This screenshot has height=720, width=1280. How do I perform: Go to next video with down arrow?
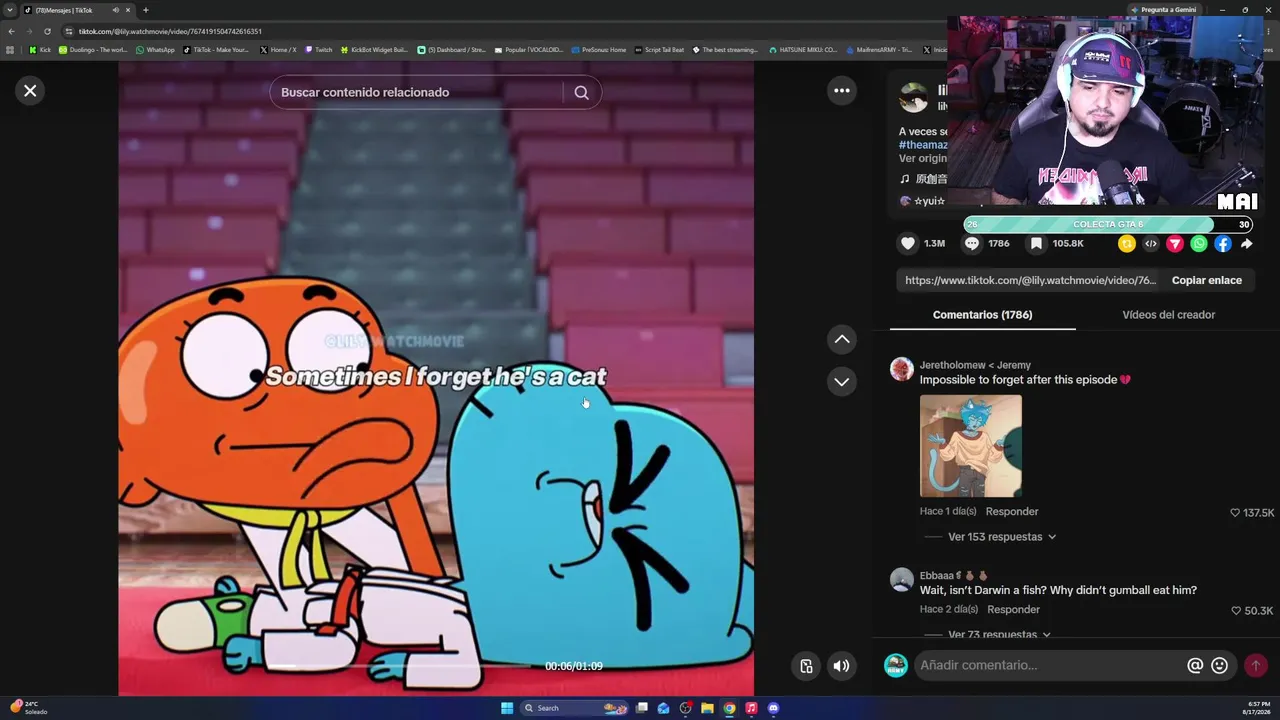(842, 382)
